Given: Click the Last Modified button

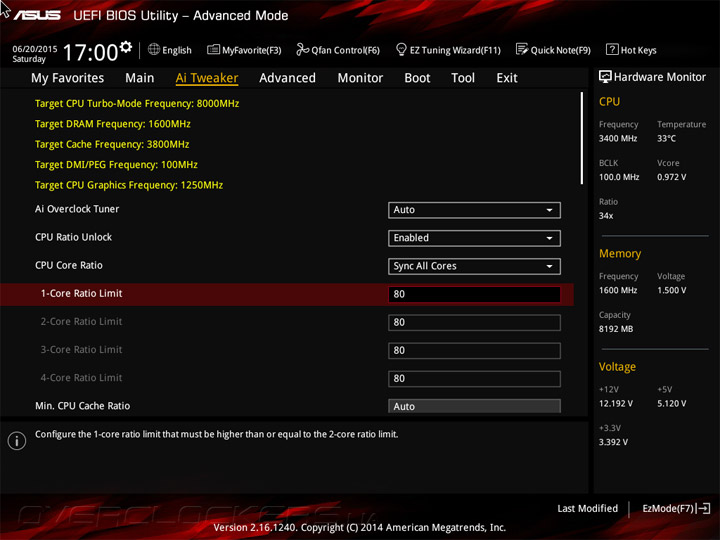Looking at the screenshot, I should [587, 508].
